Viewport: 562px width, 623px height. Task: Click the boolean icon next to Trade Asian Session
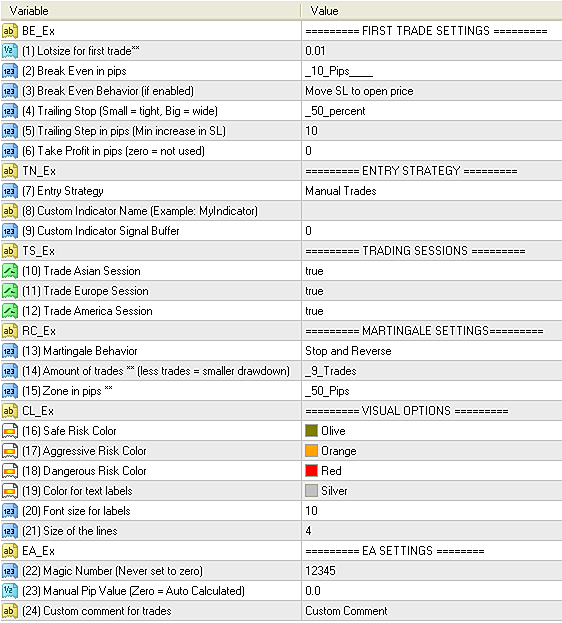[10, 271]
